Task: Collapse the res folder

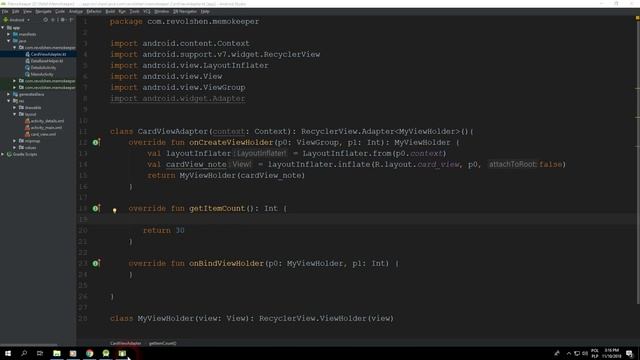Action: click(9, 101)
